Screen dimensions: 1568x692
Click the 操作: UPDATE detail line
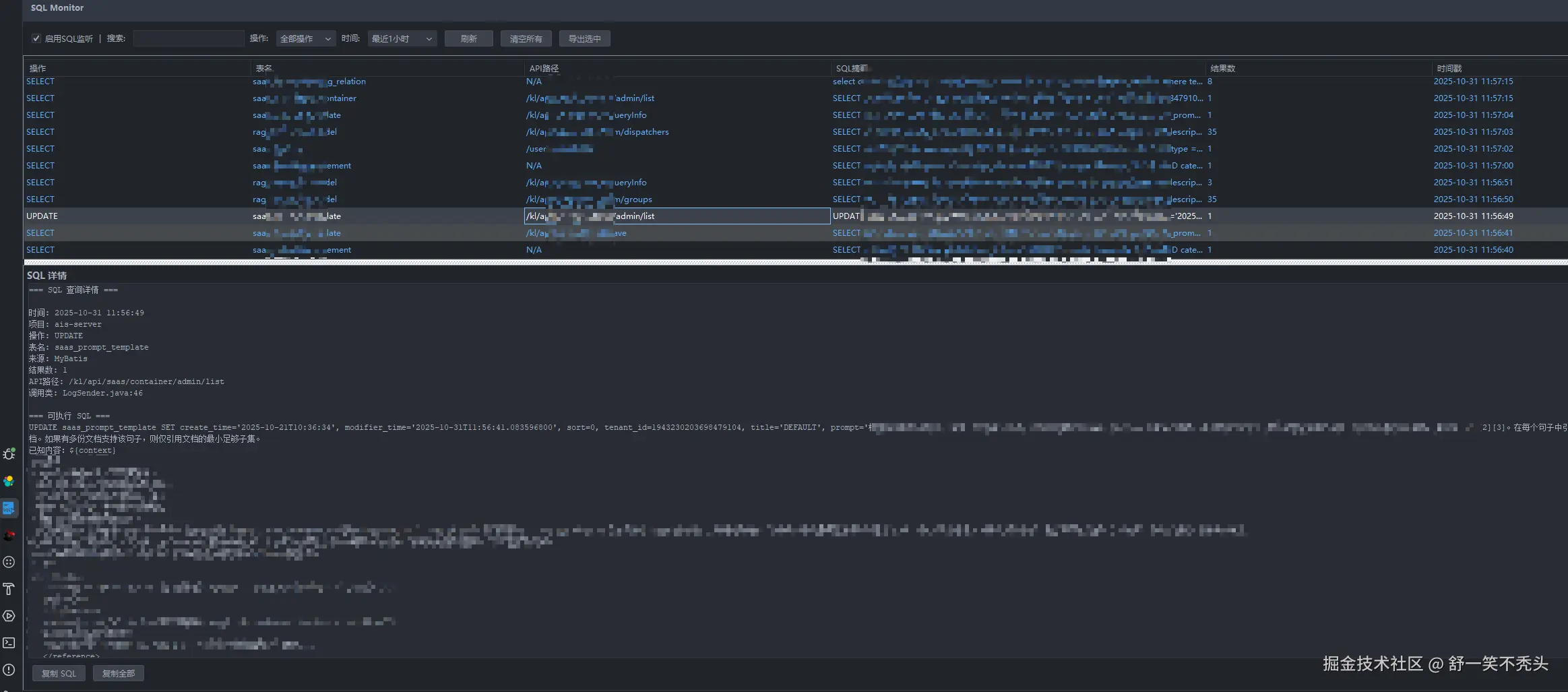[55, 336]
